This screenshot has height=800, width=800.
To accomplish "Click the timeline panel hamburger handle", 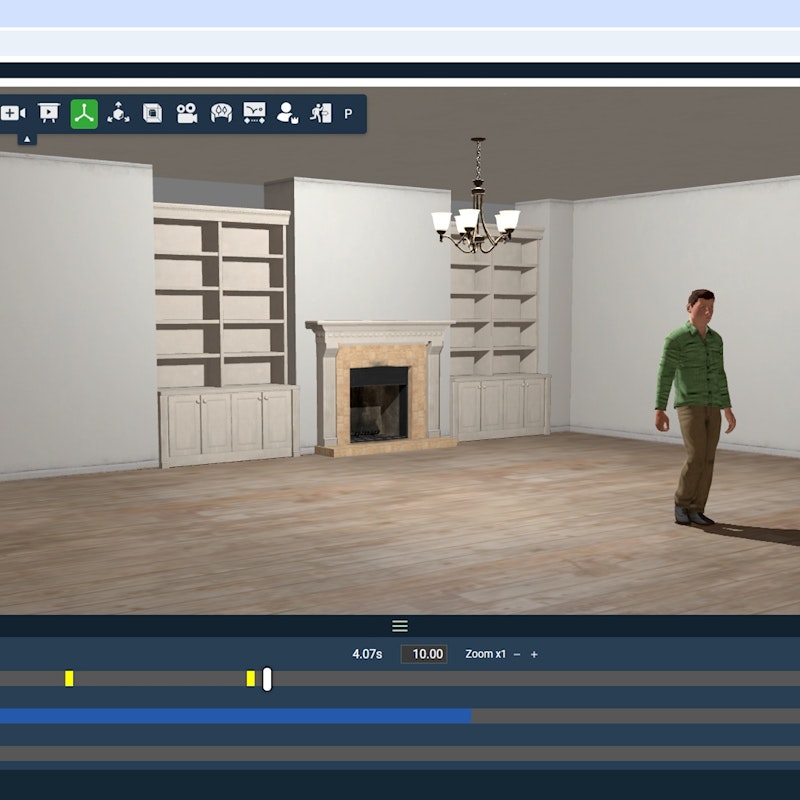I will [400, 626].
